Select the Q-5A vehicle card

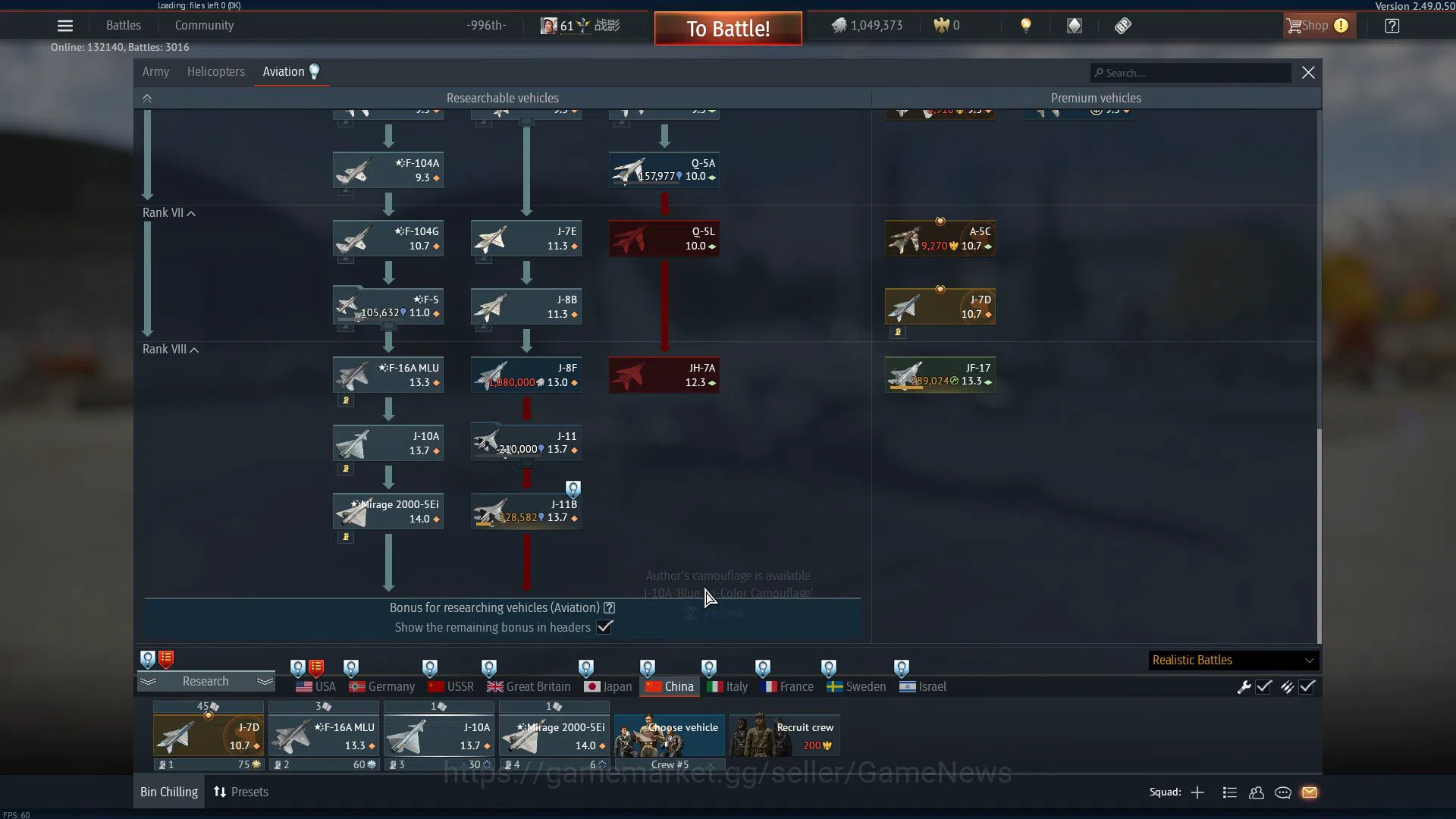click(x=664, y=170)
